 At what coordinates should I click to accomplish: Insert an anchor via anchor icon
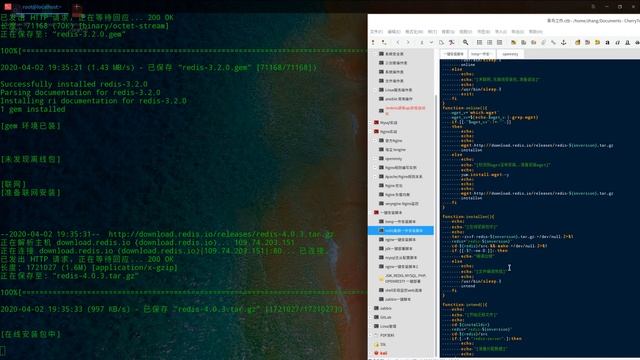pyautogui.click(x=564, y=42)
